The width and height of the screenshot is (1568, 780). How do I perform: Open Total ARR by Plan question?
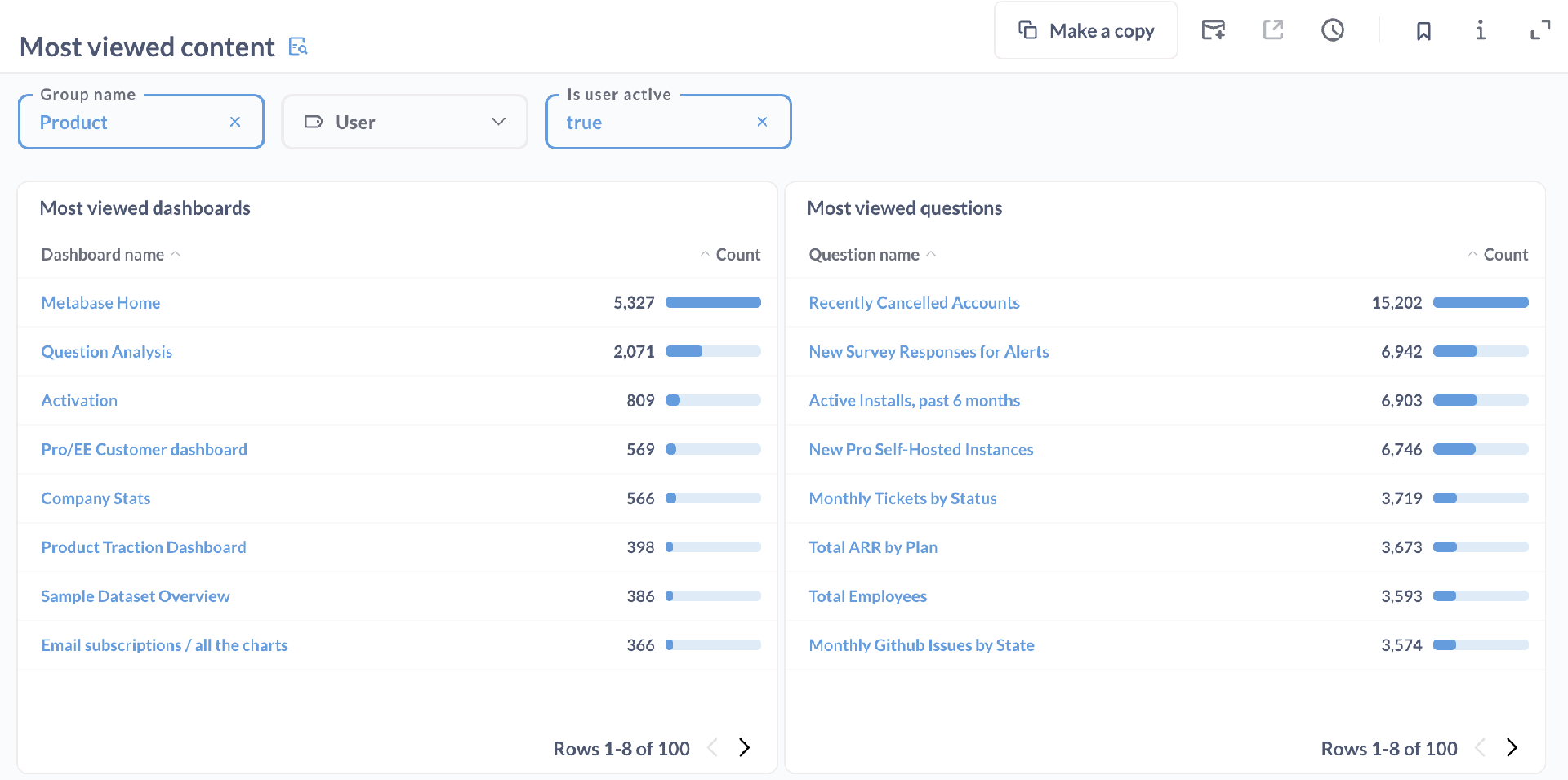click(873, 547)
